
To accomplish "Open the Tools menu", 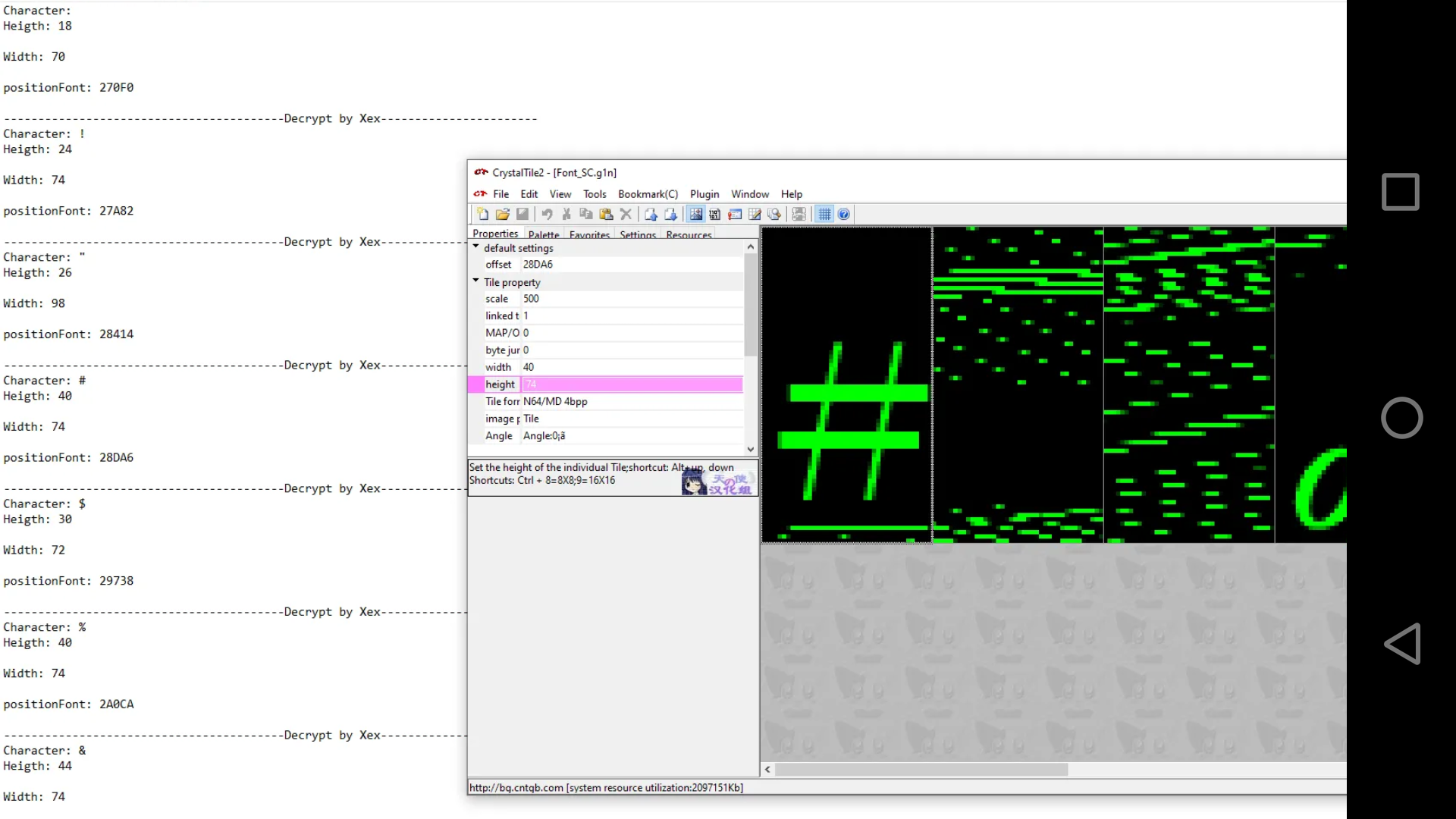I will pos(595,194).
